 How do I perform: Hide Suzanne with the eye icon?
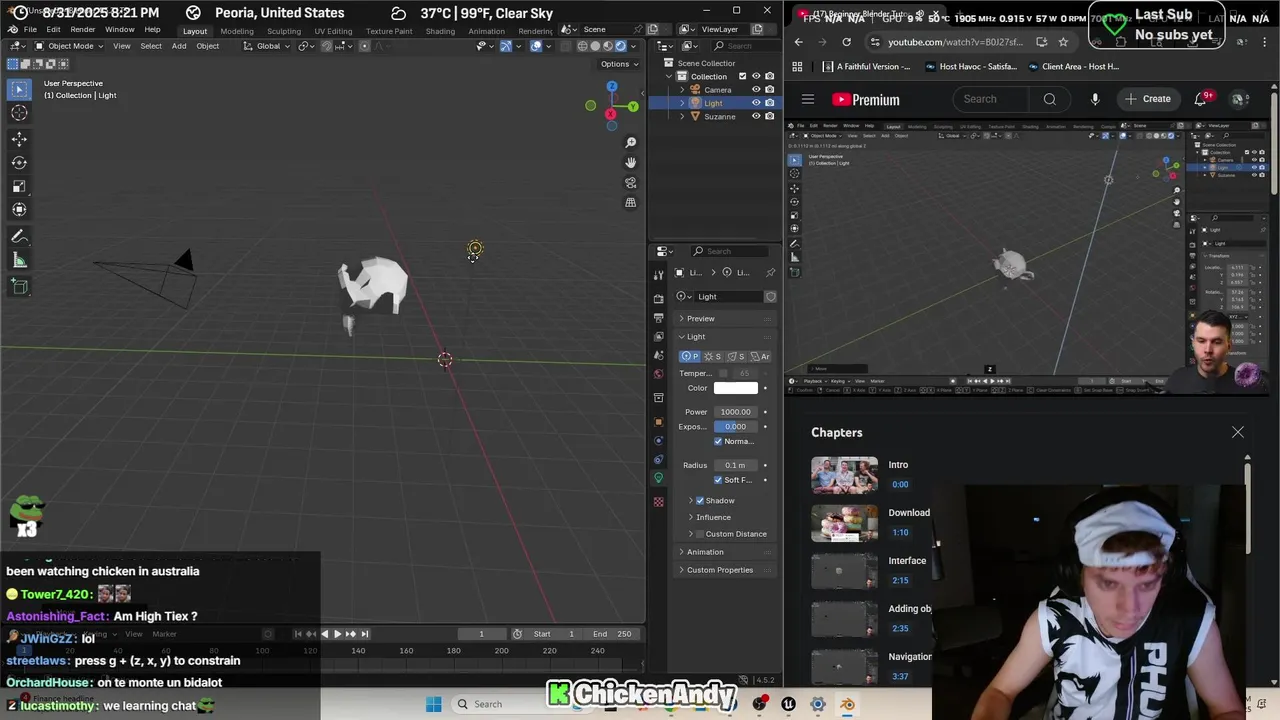[x=756, y=116]
